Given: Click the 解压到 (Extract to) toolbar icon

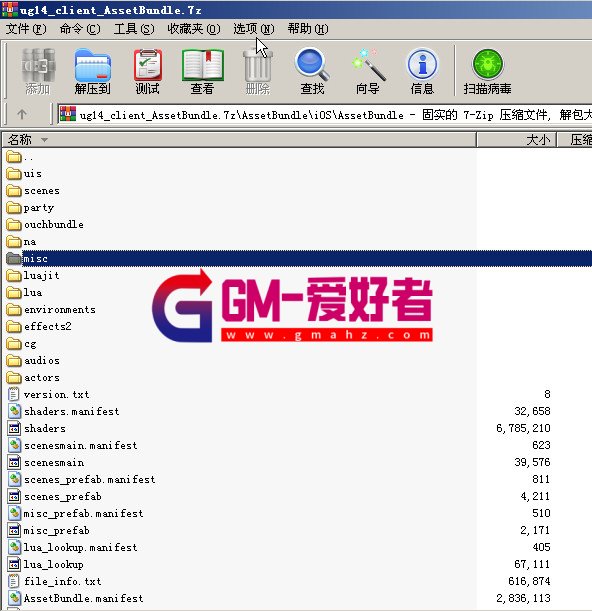Looking at the screenshot, I should (92, 71).
